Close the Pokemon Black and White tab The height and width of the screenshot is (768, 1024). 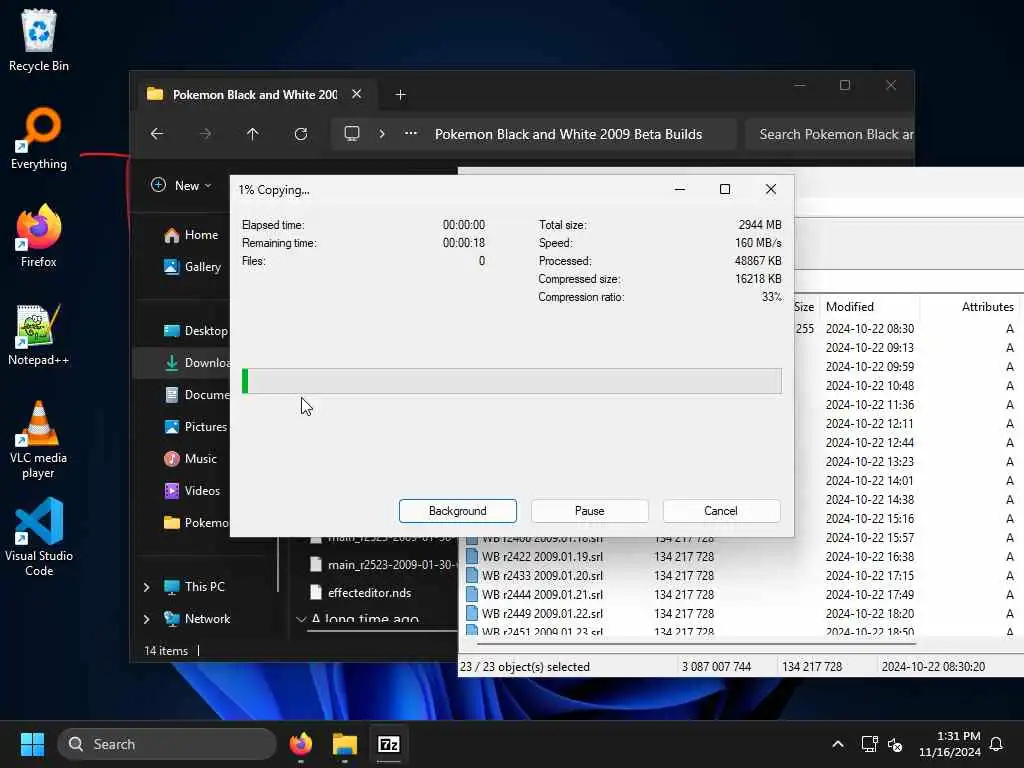(357, 94)
